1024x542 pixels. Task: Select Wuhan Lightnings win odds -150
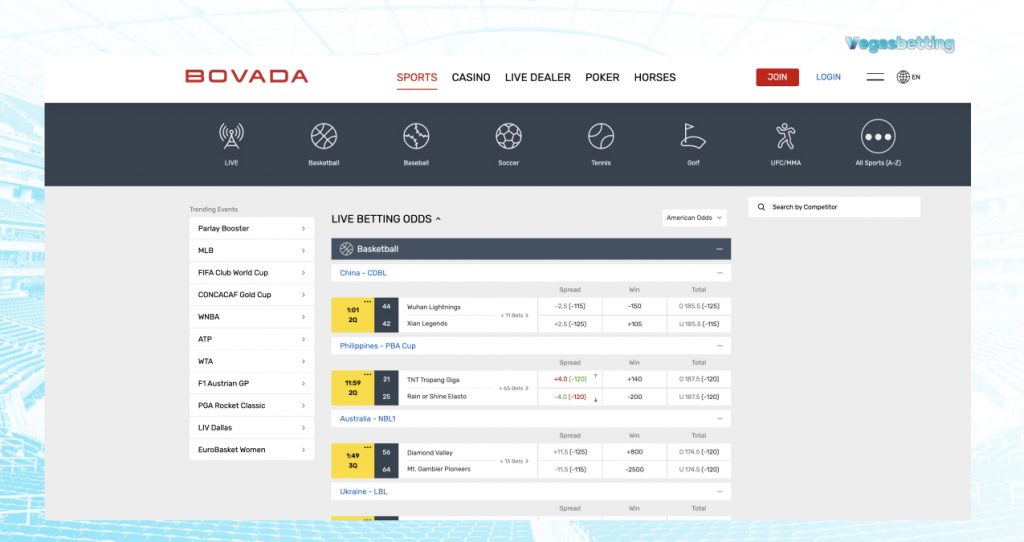(634, 306)
